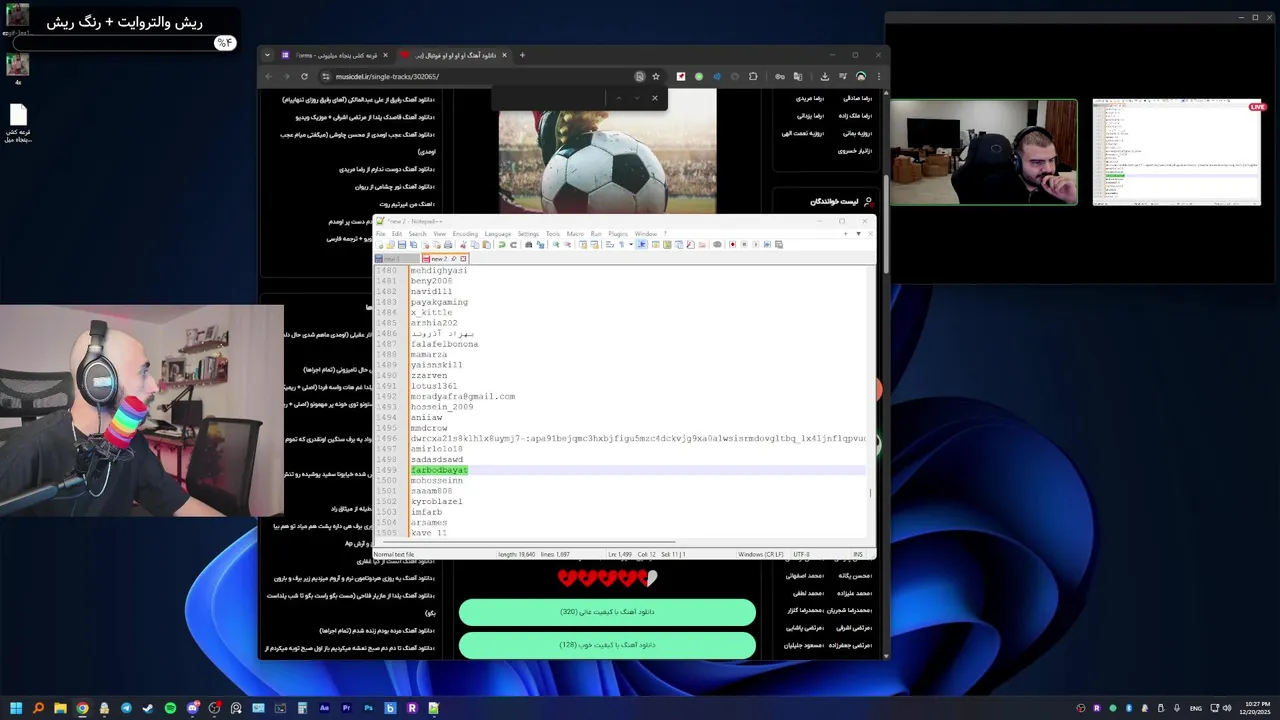Click the Paste icon in Notepad++ toolbar
1280x720 pixels.
pyautogui.click(x=486, y=244)
